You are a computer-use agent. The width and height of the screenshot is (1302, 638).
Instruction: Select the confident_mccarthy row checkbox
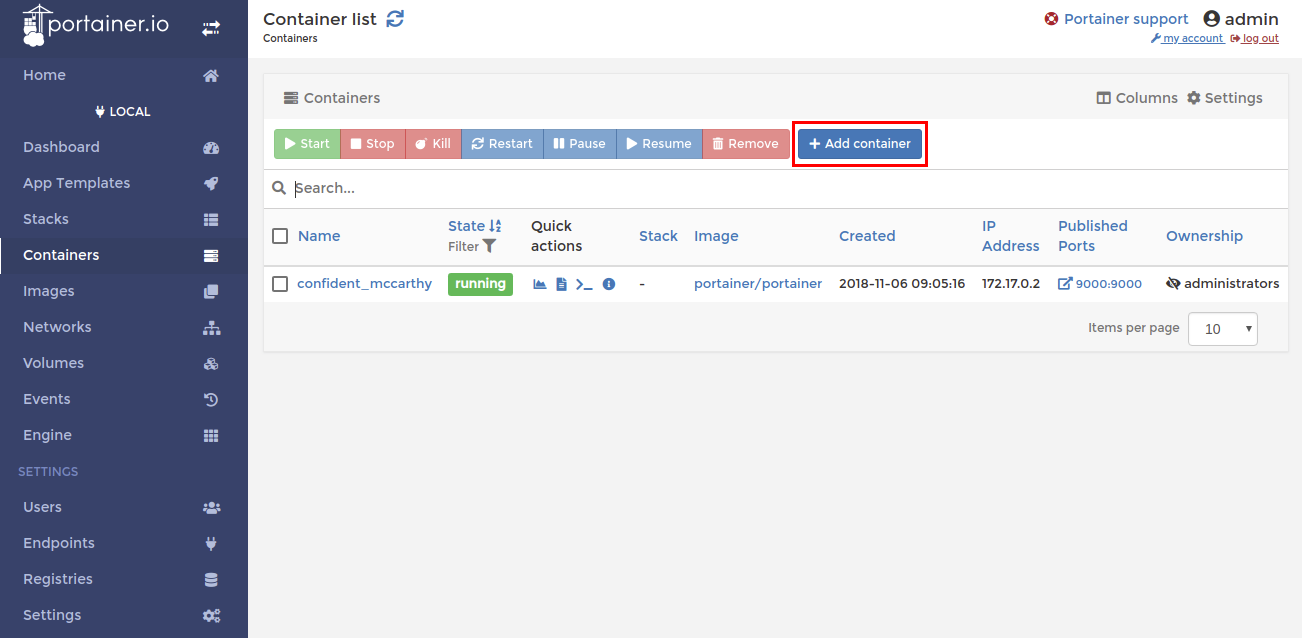pyautogui.click(x=280, y=284)
